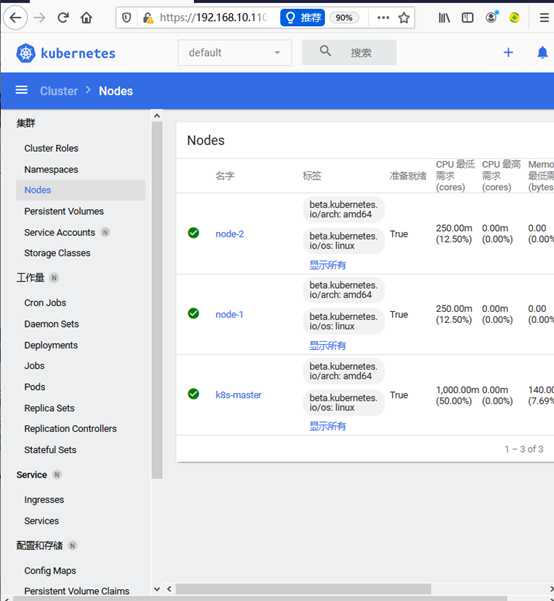Open Replica Sets in the sidebar
The height and width of the screenshot is (601, 554).
click(49, 408)
